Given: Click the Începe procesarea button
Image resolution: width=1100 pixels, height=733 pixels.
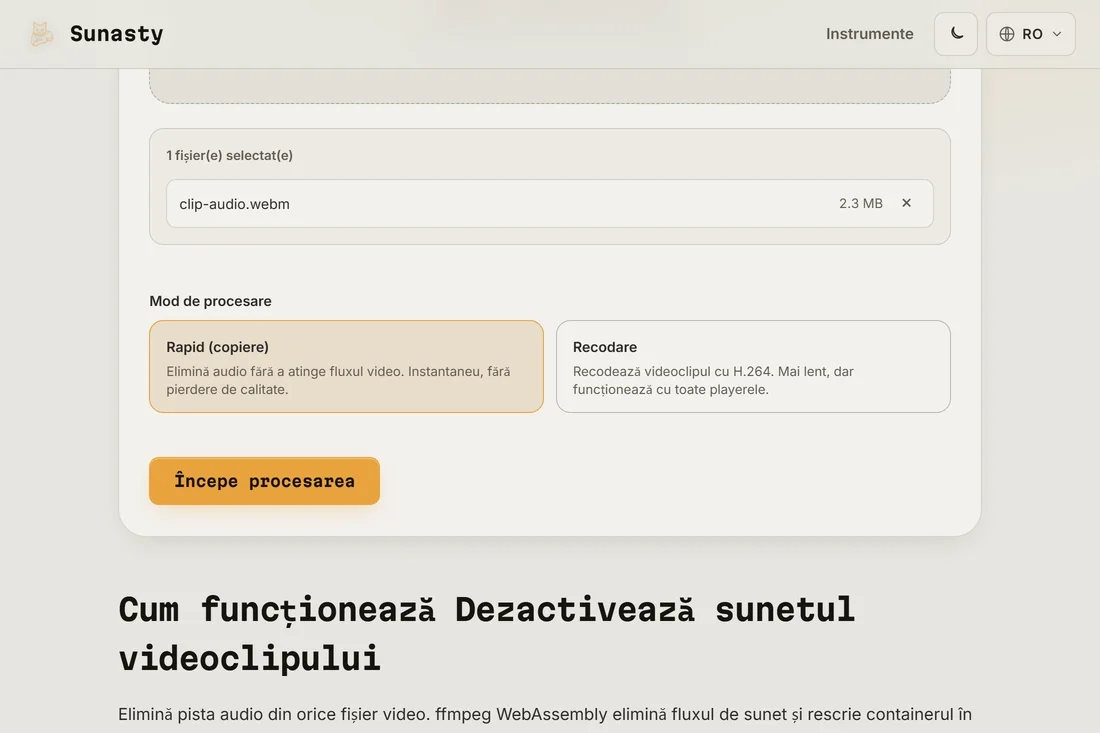Looking at the screenshot, I should point(264,481).
